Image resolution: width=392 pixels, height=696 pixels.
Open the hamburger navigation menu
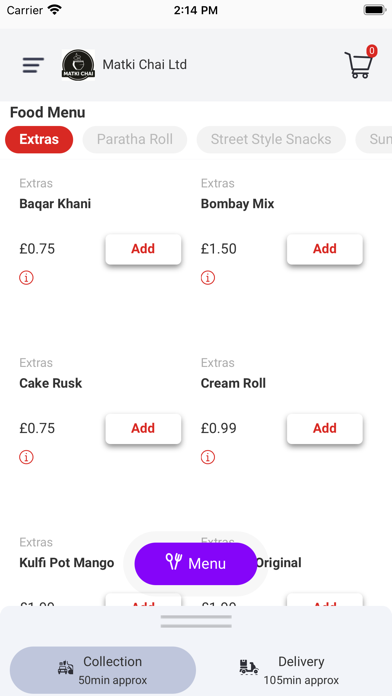pyautogui.click(x=33, y=65)
